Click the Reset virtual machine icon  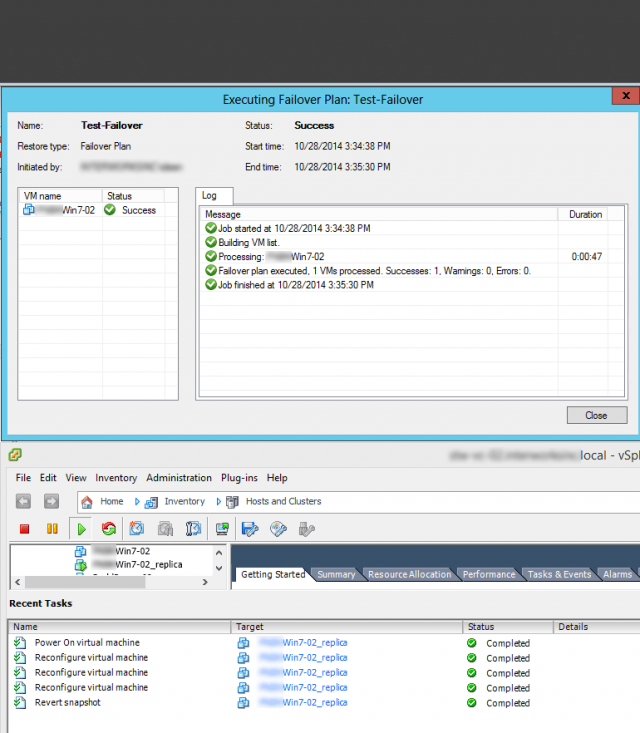[108, 529]
